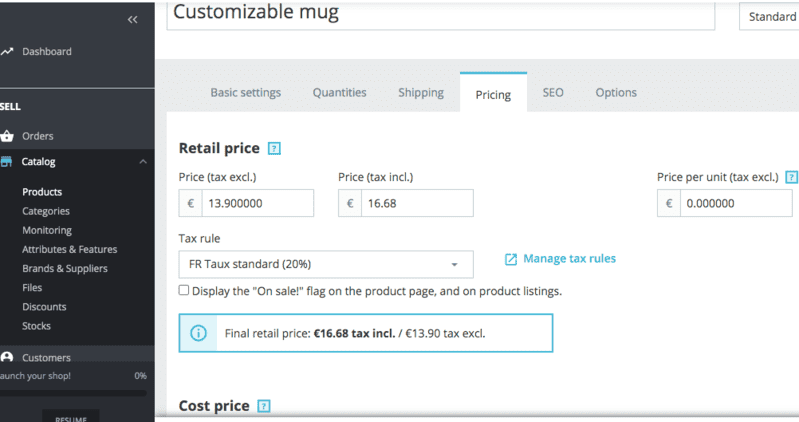Open the Tax rule dropdown
This screenshot has width=799, height=422.
pos(326,264)
